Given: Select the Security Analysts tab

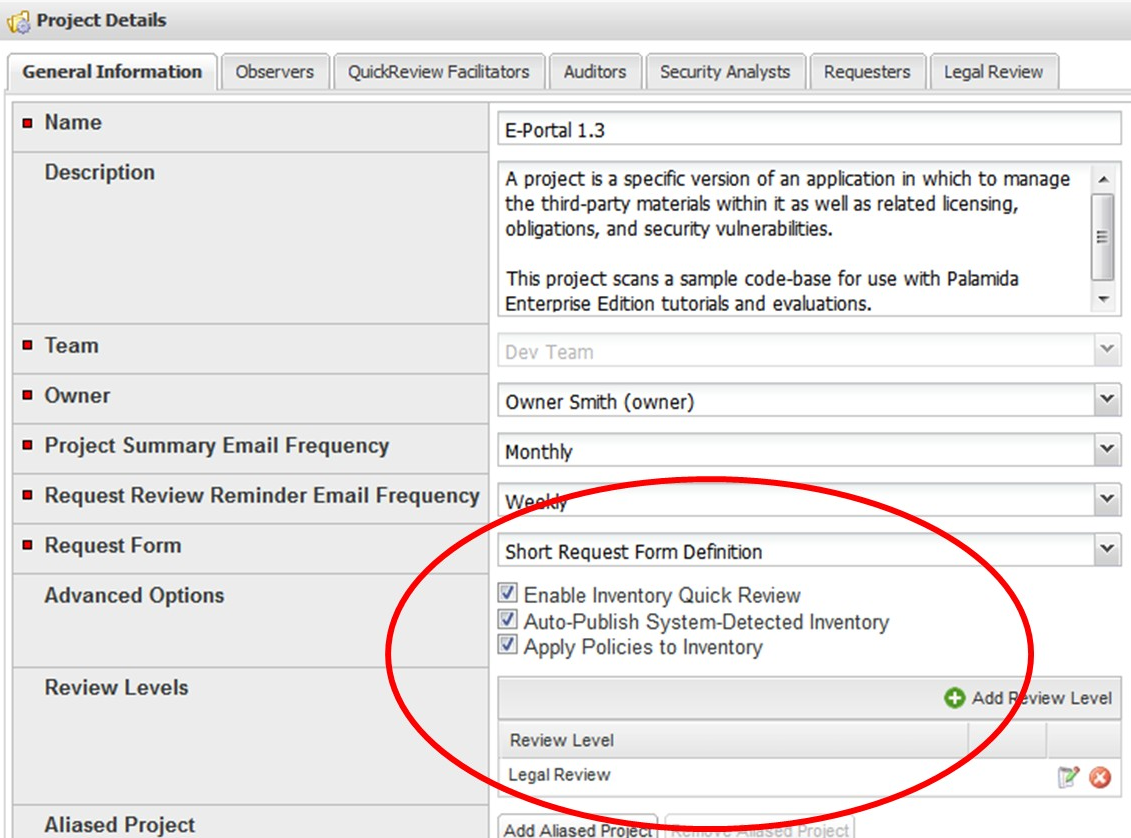Looking at the screenshot, I should click(725, 72).
